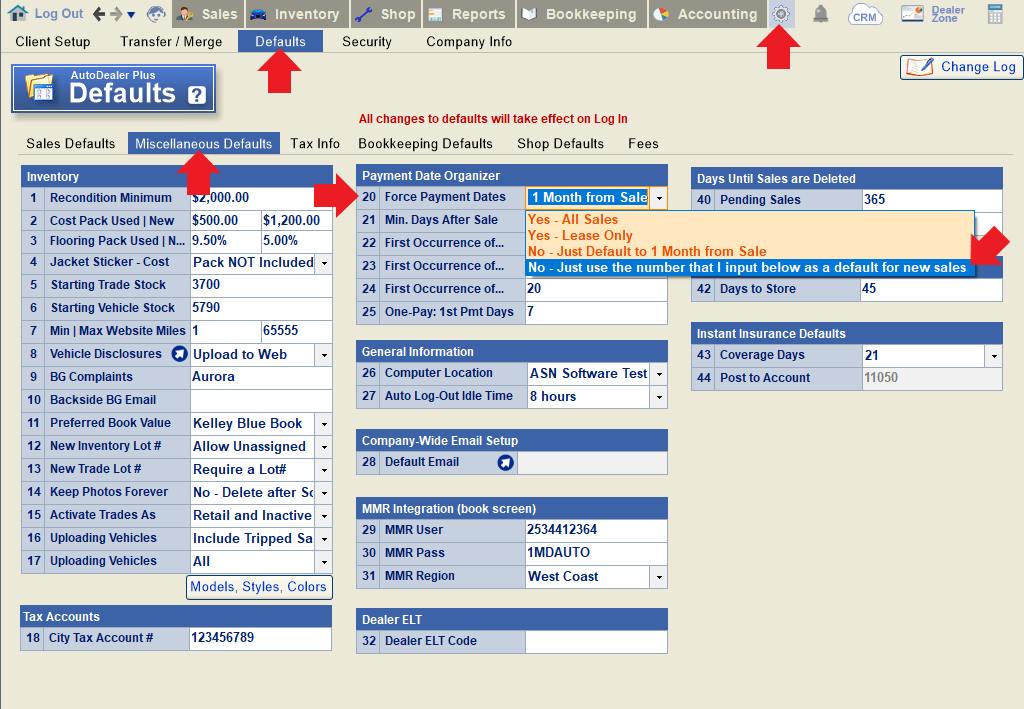
Task: Open the calculator icon
Action: coord(995,14)
